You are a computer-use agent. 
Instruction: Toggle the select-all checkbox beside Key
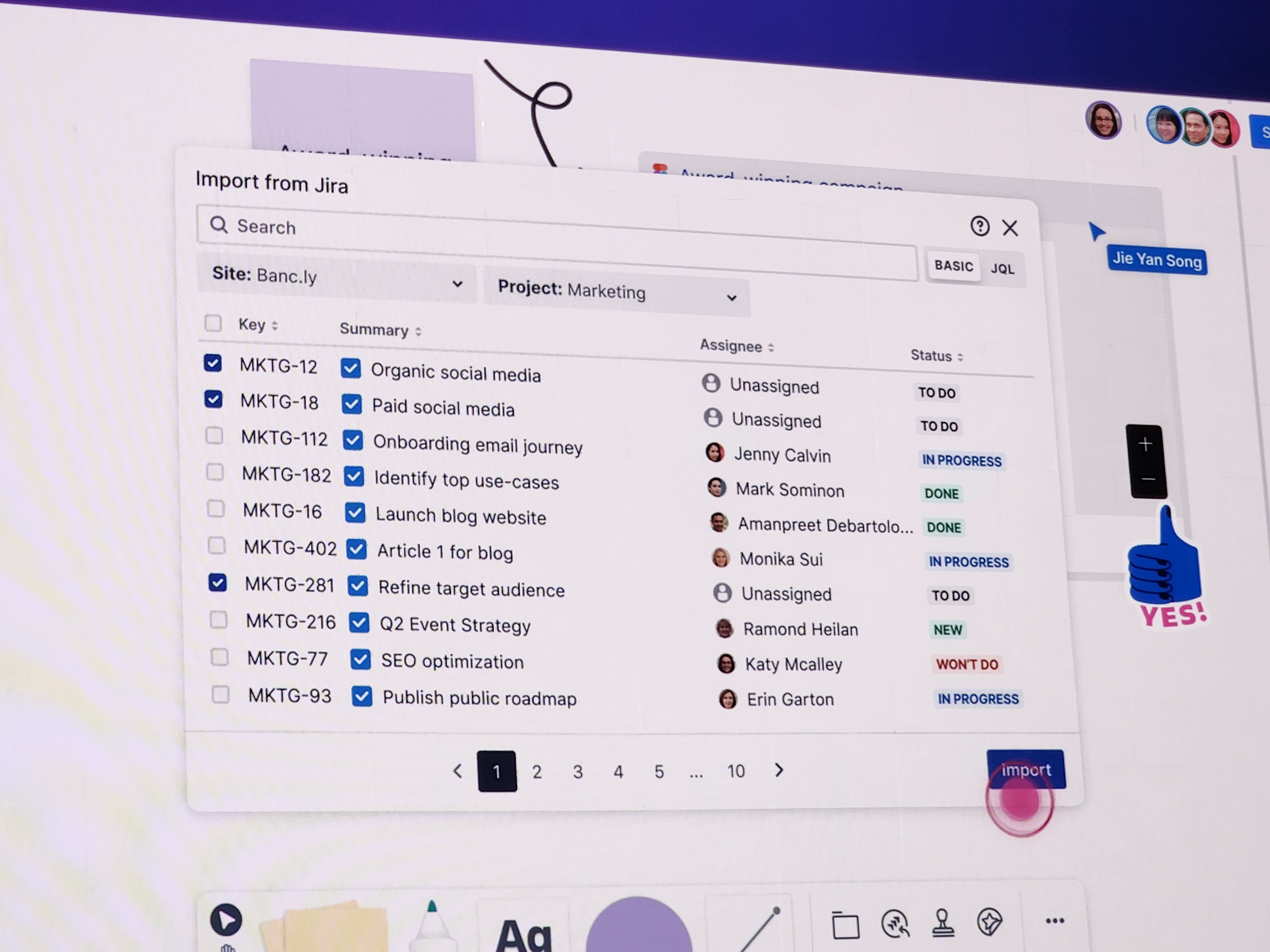(x=213, y=322)
